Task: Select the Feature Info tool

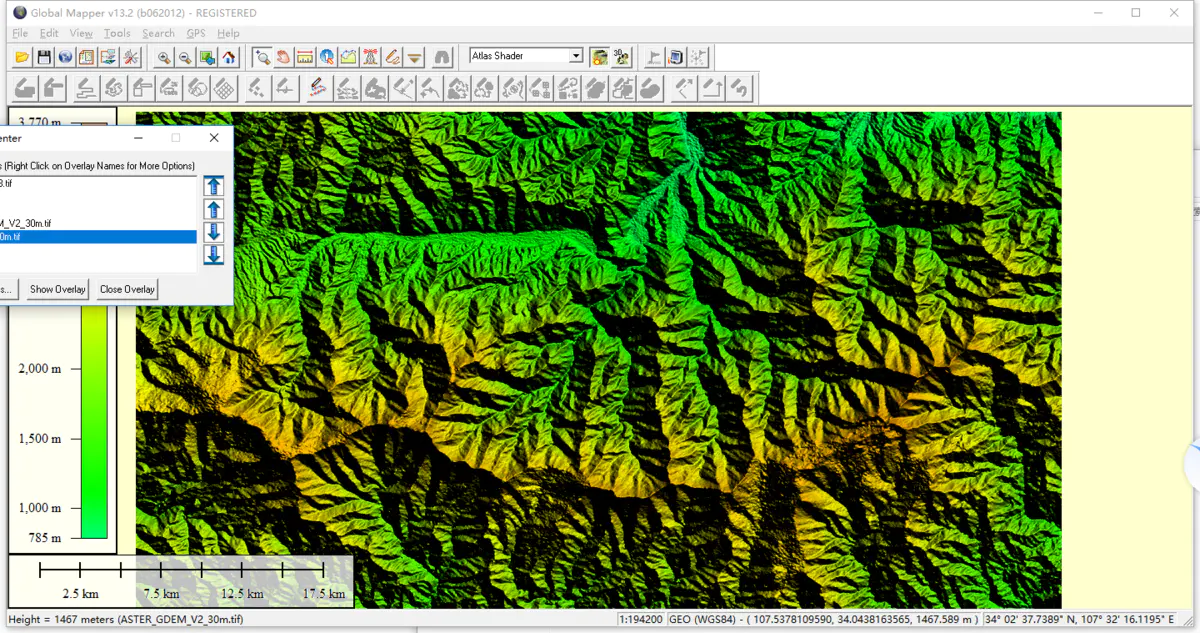Action: pos(327,57)
